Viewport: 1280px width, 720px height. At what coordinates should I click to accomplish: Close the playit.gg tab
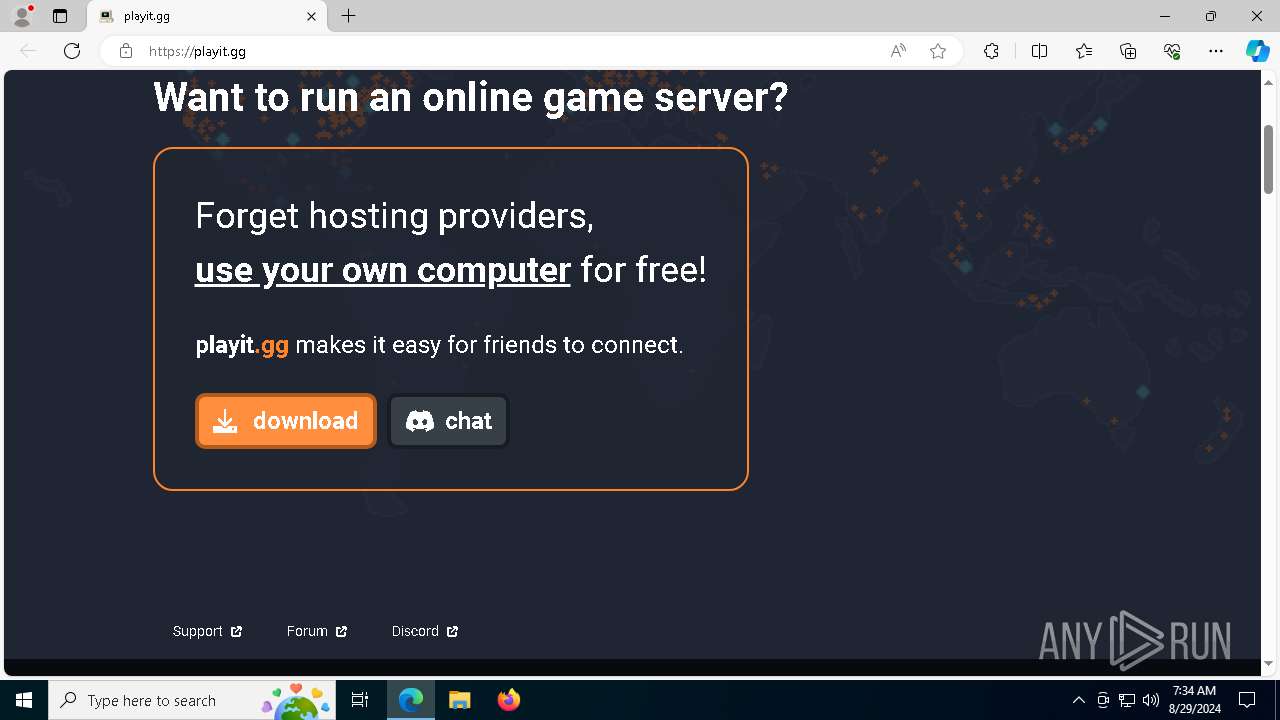click(311, 16)
